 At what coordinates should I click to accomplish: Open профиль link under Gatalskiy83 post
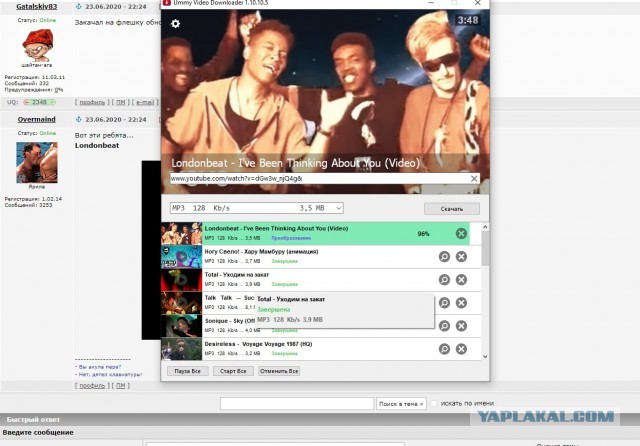coord(92,102)
